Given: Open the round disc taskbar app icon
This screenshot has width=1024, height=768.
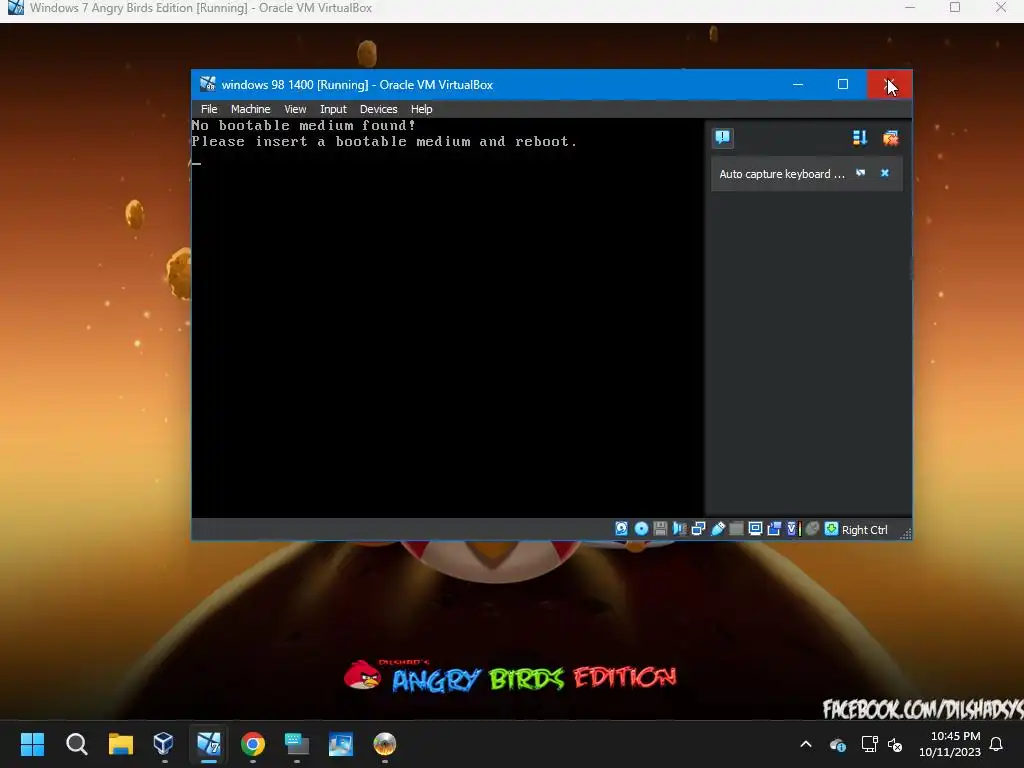Looking at the screenshot, I should [385, 744].
